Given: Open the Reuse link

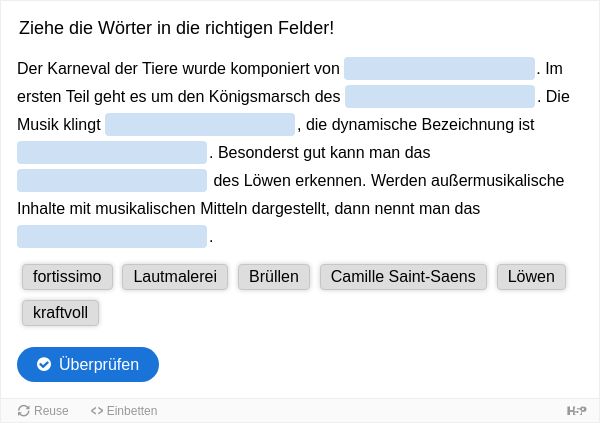Looking at the screenshot, I should [43, 411].
